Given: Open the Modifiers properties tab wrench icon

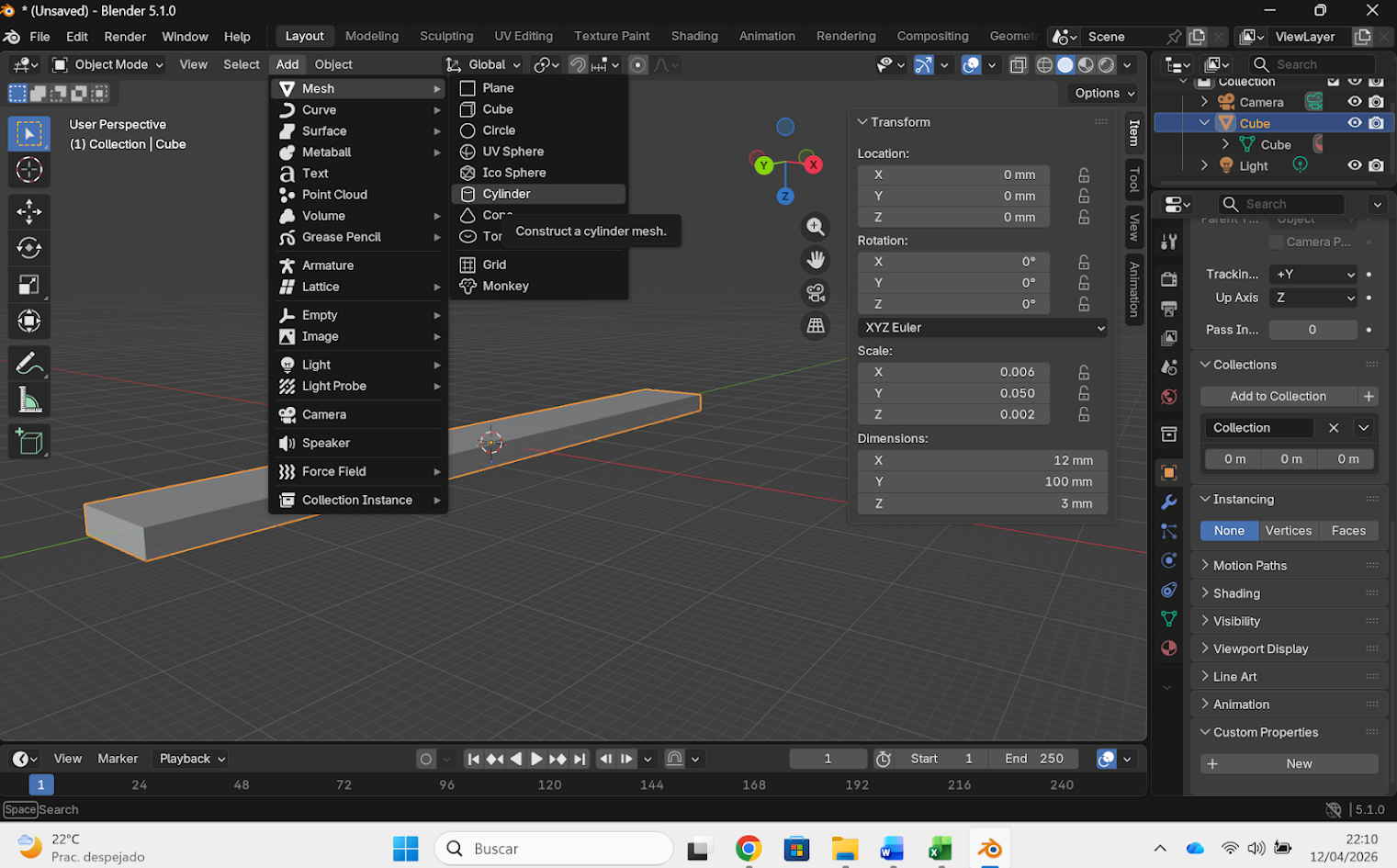Looking at the screenshot, I should coord(1169,502).
